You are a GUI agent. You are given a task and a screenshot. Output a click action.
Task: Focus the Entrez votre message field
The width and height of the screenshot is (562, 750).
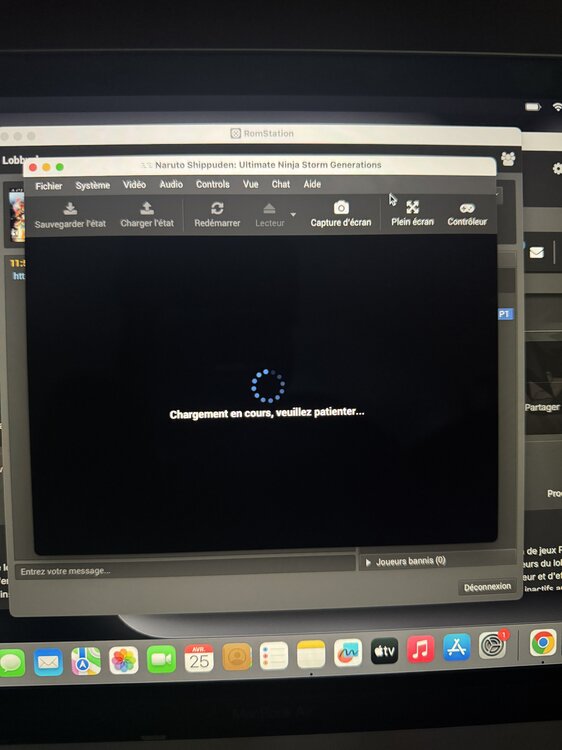pyautogui.click(x=185, y=571)
